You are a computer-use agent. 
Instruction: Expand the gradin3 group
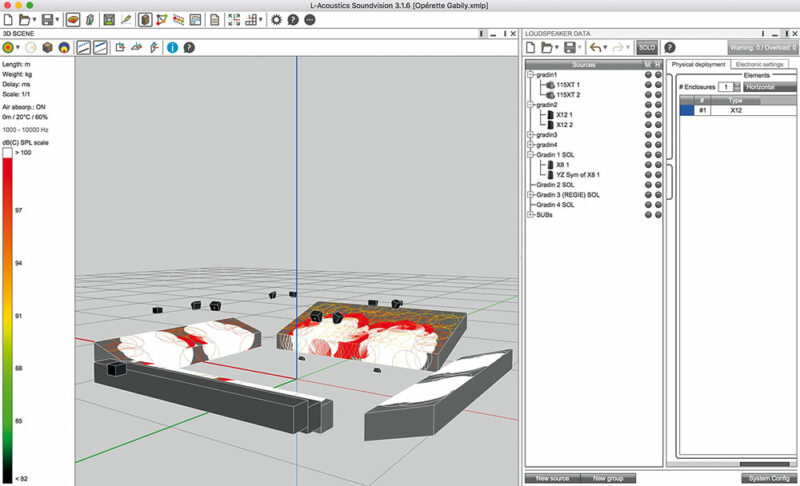tap(528, 134)
